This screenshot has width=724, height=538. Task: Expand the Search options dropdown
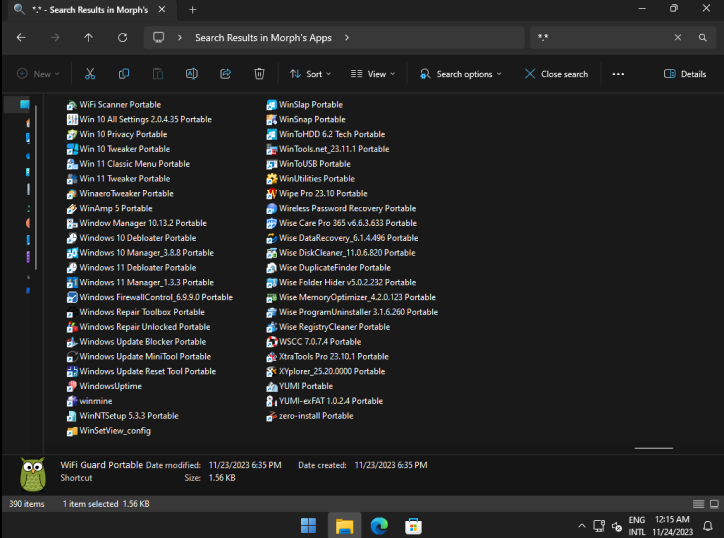click(460, 74)
